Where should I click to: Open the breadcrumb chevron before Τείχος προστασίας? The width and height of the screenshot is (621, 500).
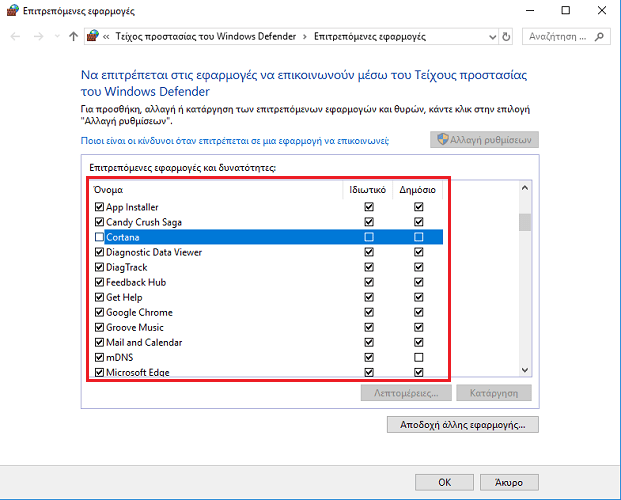(x=106, y=37)
